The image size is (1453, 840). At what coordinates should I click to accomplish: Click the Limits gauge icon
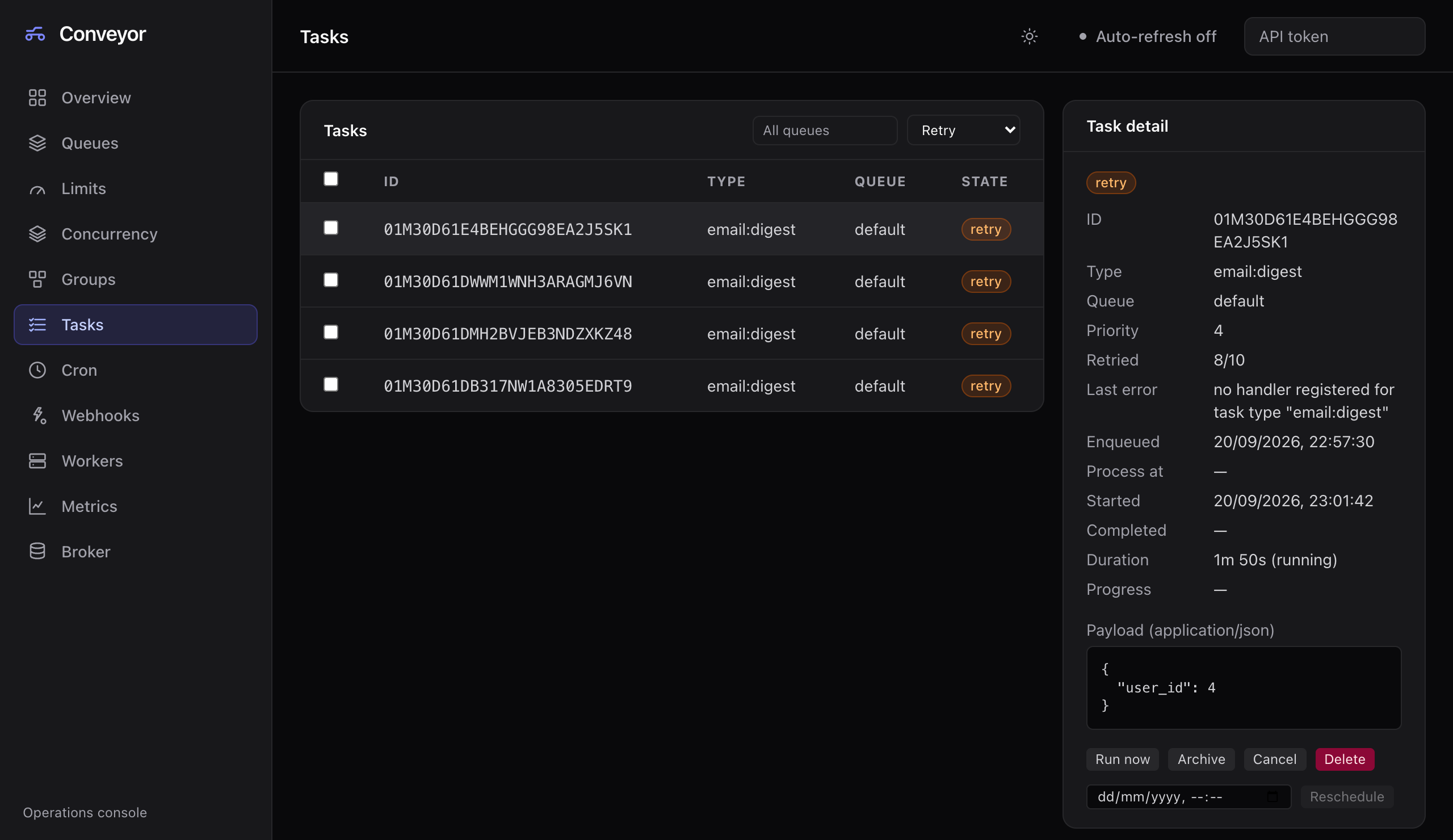(37, 188)
